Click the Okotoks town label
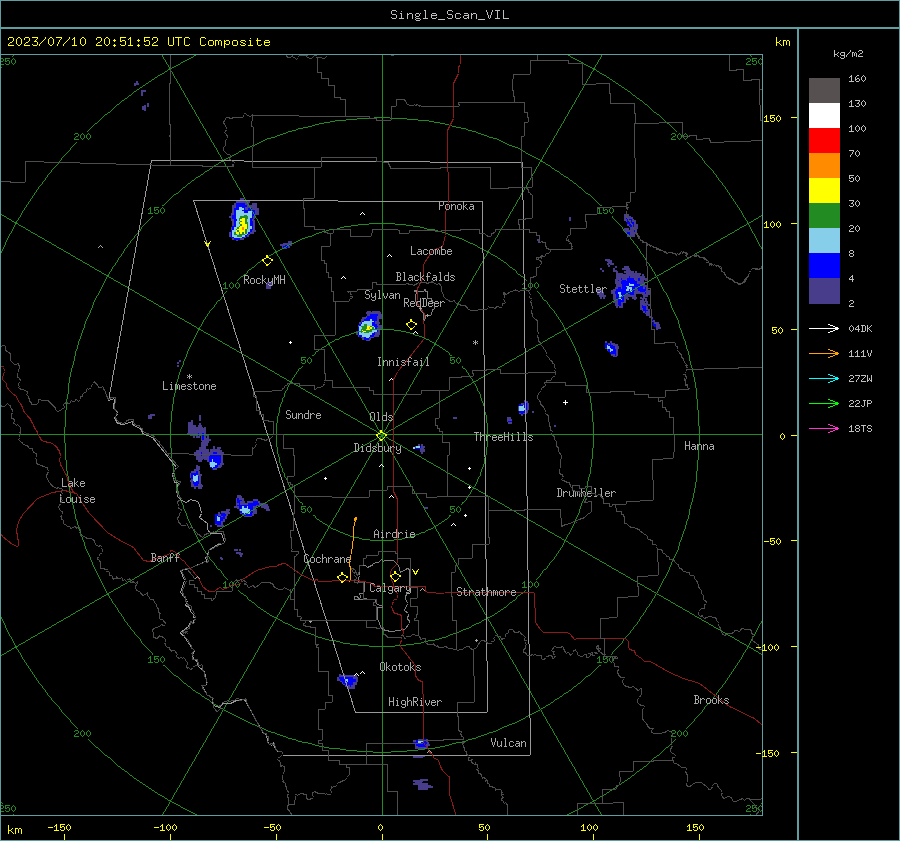The height and width of the screenshot is (841, 900). (x=400, y=666)
